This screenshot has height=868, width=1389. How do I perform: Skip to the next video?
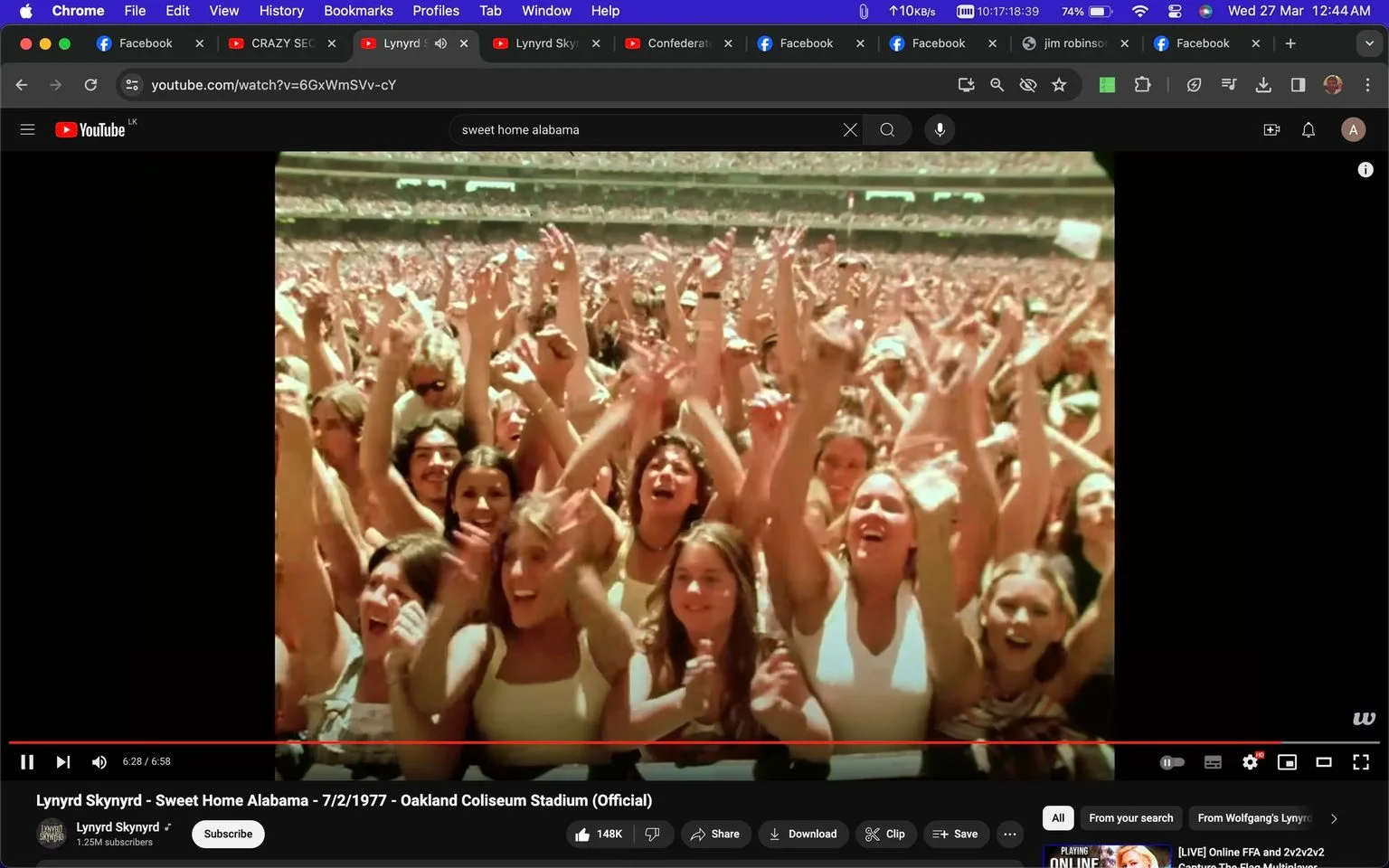[62, 762]
